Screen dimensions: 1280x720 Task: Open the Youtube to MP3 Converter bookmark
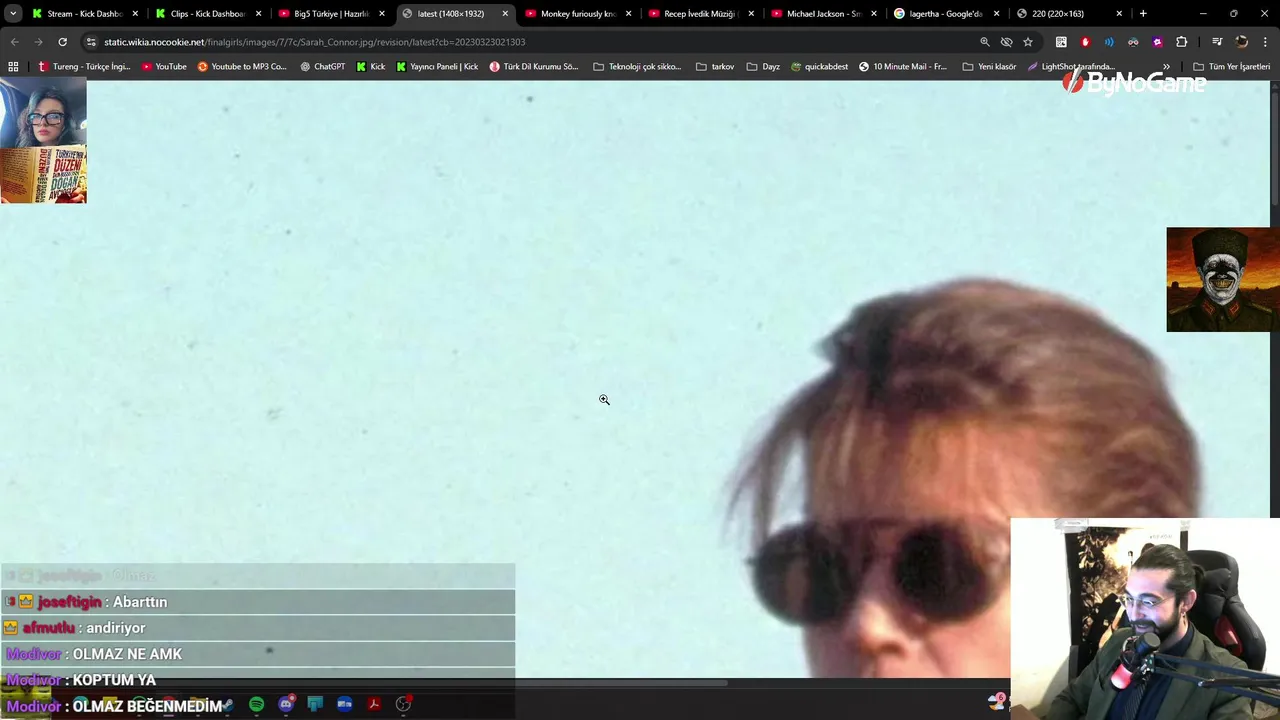(242, 66)
